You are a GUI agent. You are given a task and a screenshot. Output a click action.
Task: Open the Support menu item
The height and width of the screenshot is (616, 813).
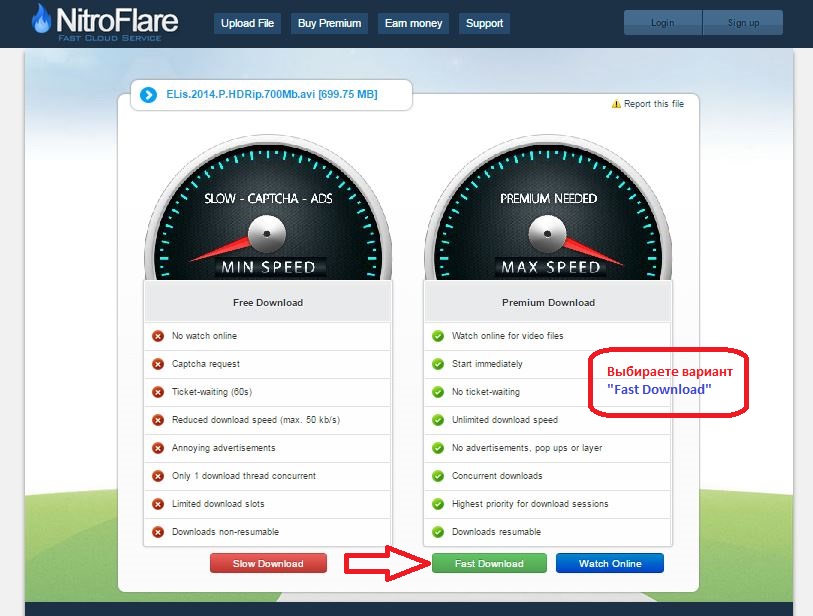(x=484, y=23)
